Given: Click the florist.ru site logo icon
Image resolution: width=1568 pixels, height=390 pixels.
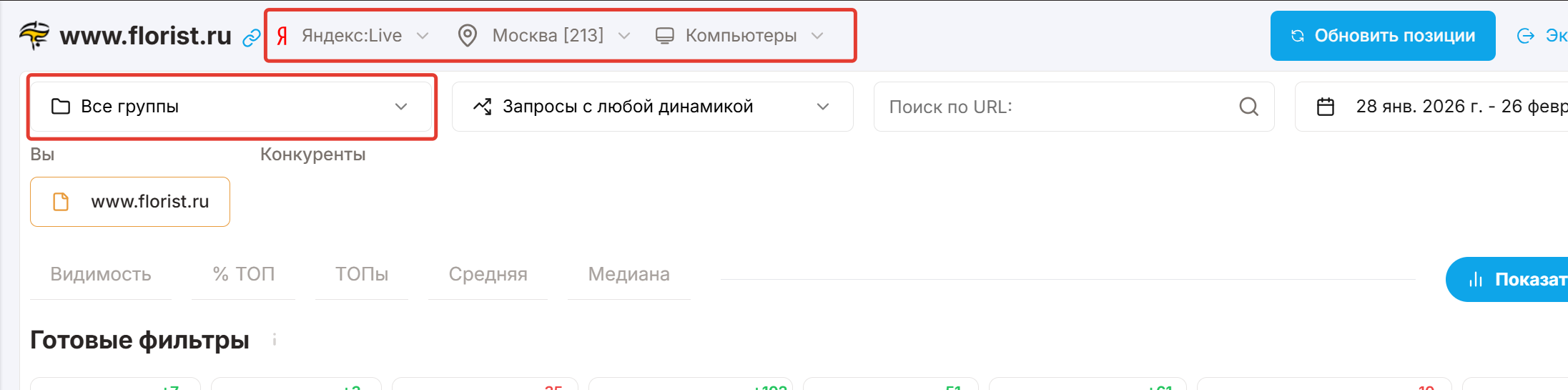Looking at the screenshot, I should pos(34,34).
